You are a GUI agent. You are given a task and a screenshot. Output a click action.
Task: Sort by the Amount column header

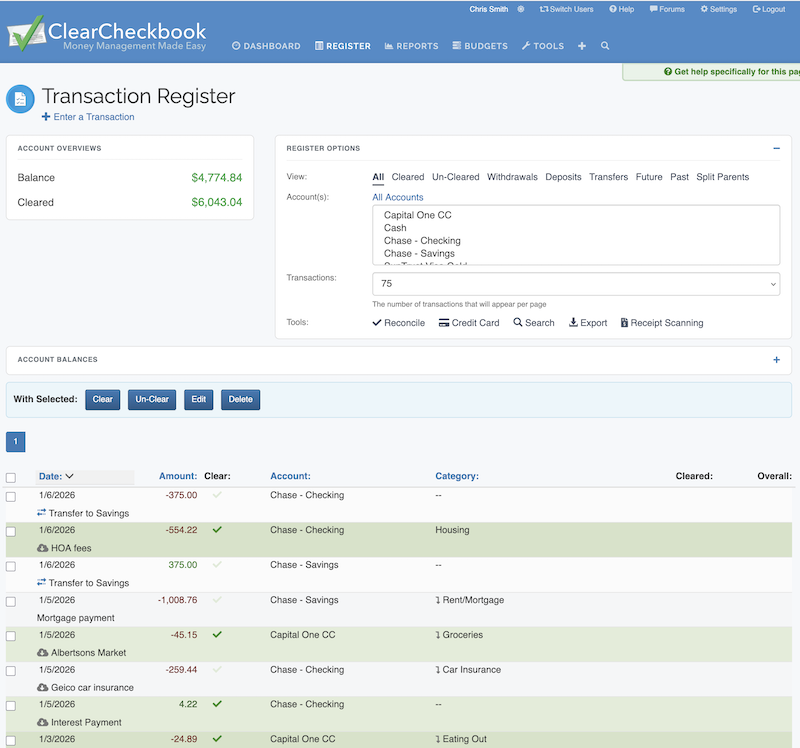click(x=178, y=476)
